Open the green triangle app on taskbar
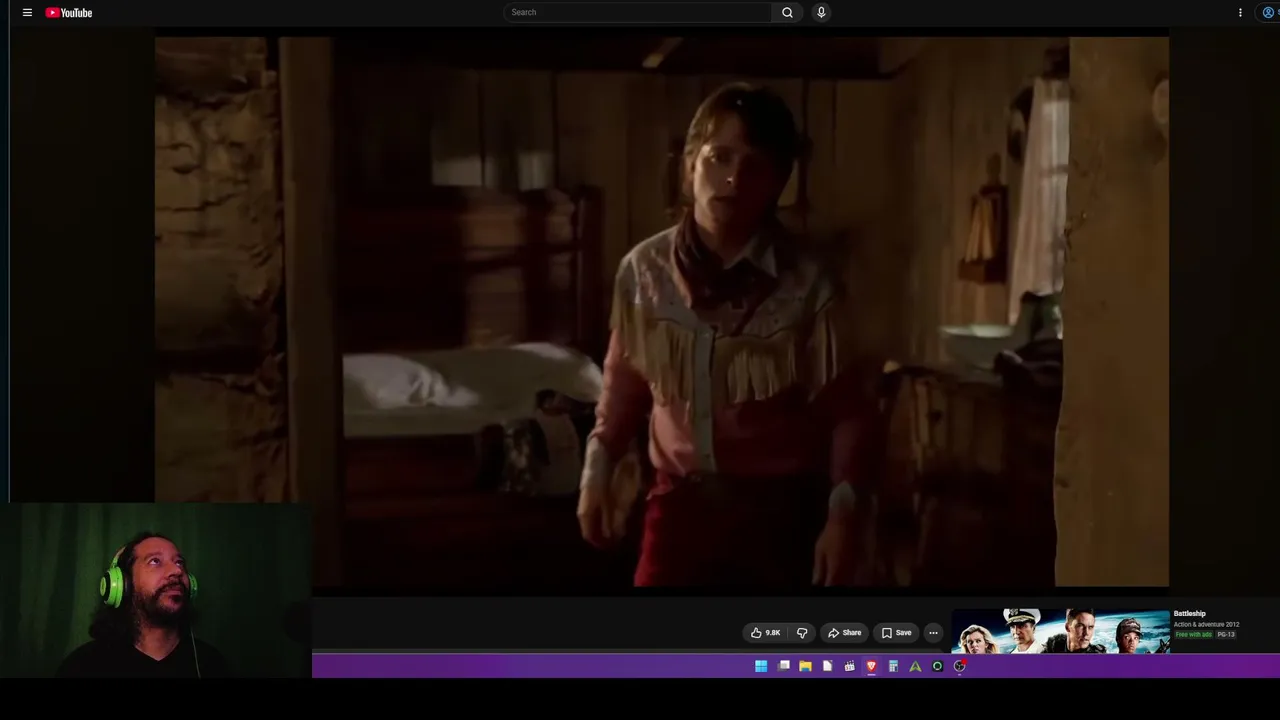 pos(915,666)
